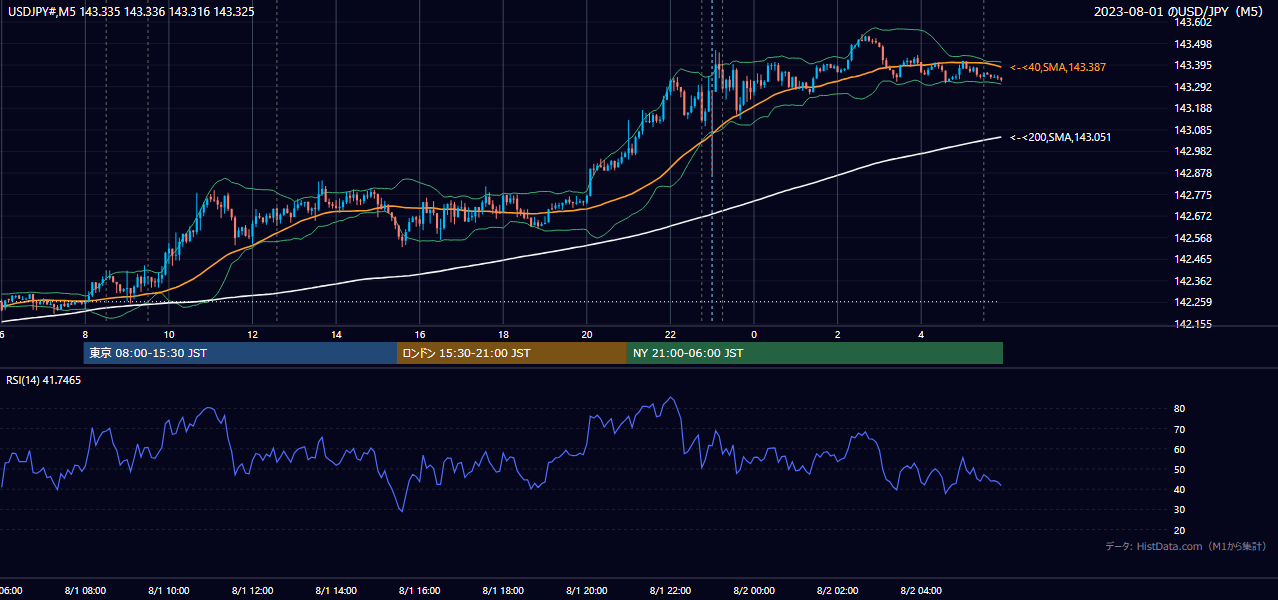Click the 142.155 price axis label
The image size is (1278, 600).
pyautogui.click(x=1194, y=324)
